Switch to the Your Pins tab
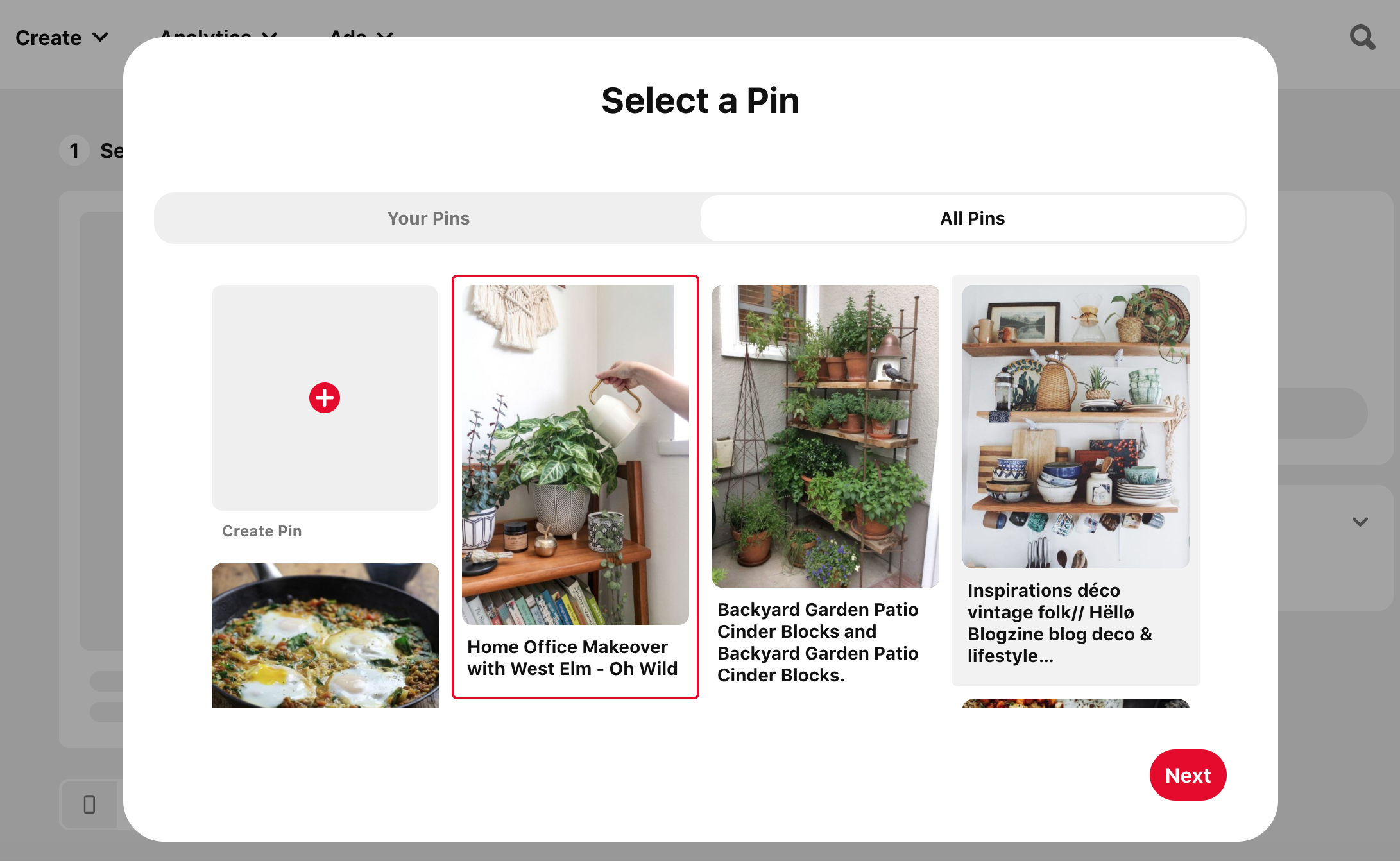The height and width of the screenshot is (861, 1400). (429, 218)
